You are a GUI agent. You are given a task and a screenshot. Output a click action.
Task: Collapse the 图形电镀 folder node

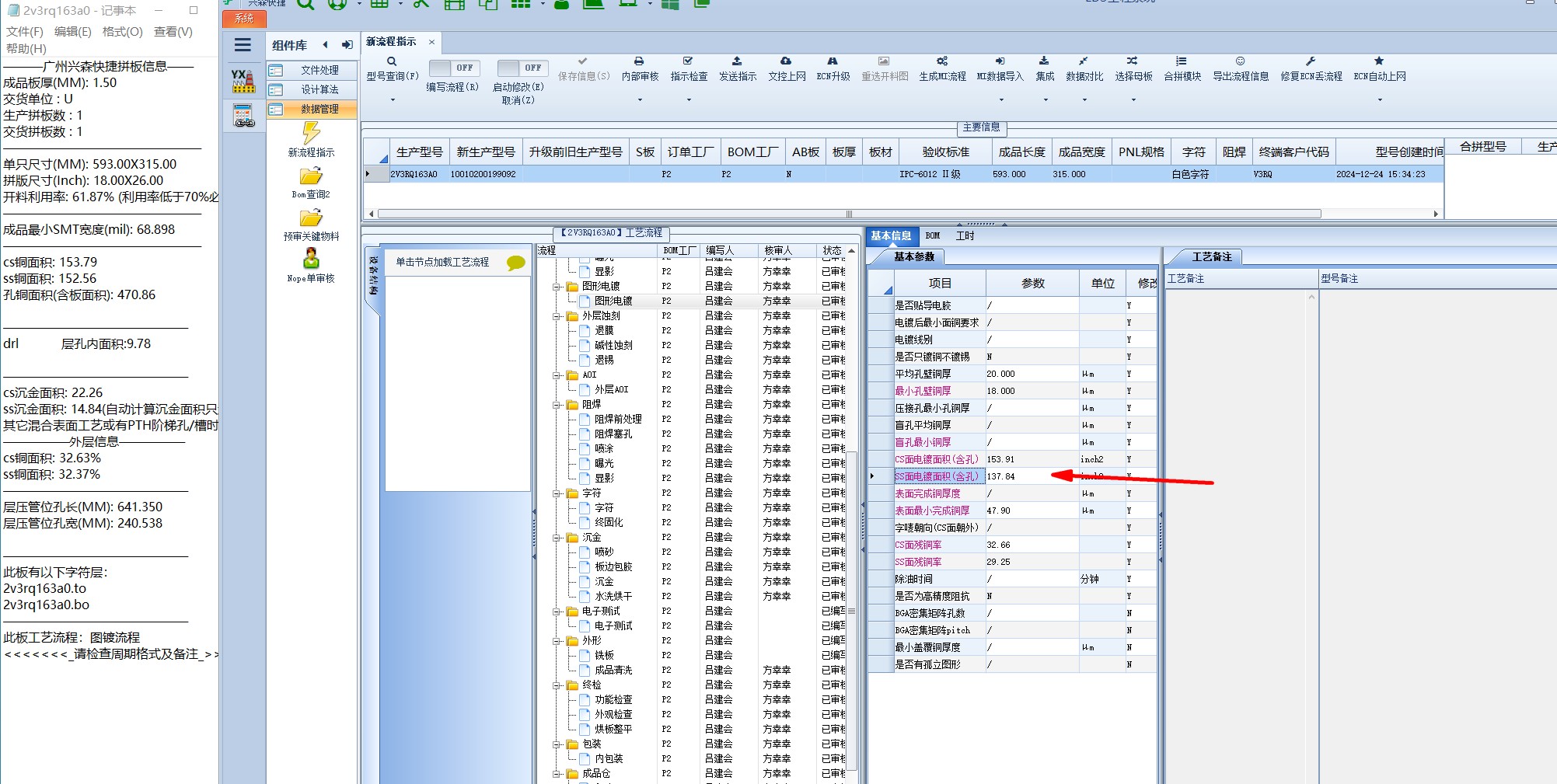(557, 287)
